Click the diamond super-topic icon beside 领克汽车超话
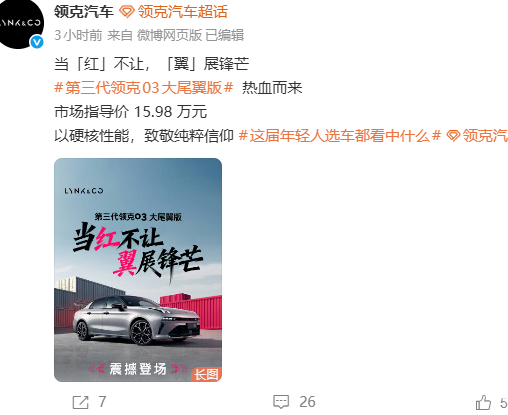508x415 pixels. tap(127, 12)
